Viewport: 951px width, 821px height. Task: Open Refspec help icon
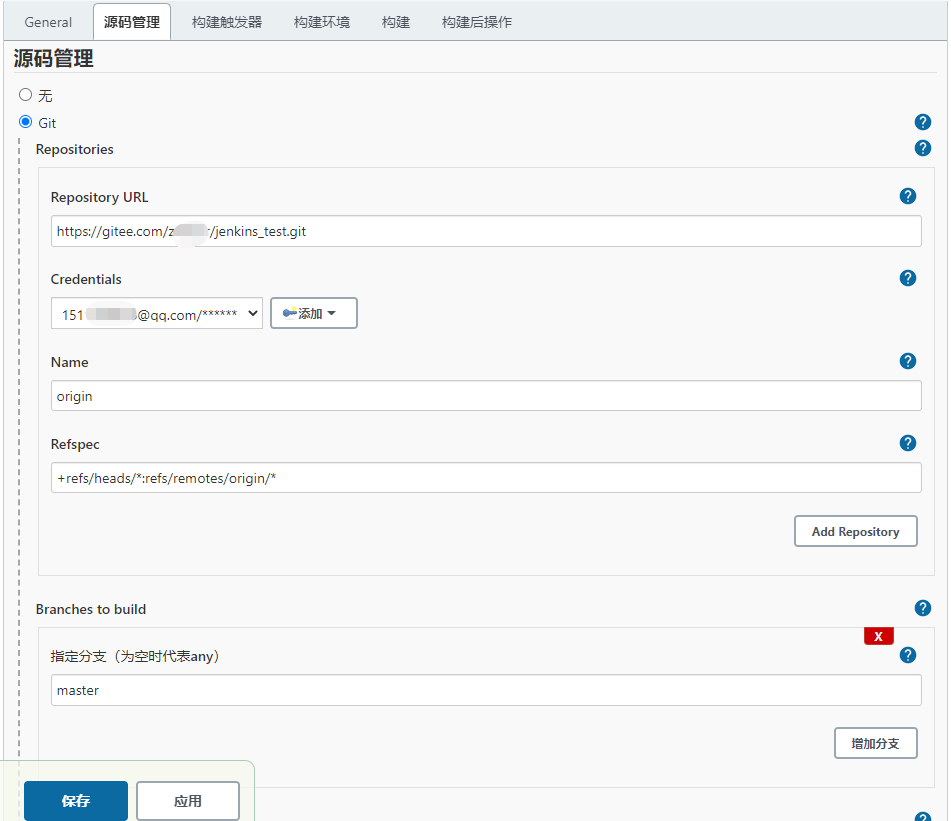pos(907,443)
